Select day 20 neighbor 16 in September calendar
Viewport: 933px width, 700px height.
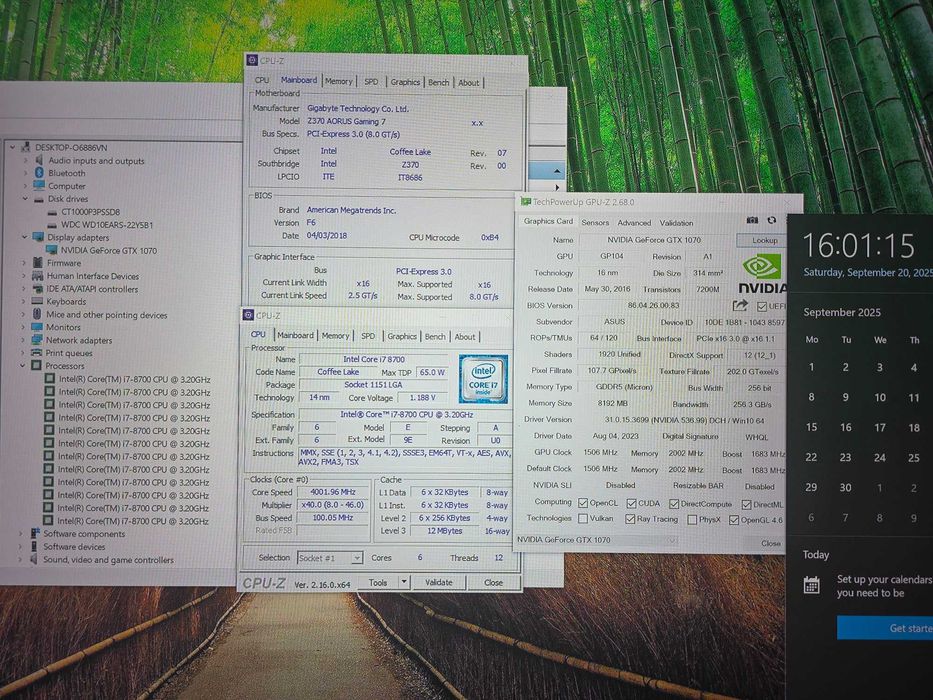[x=846, y=427]
